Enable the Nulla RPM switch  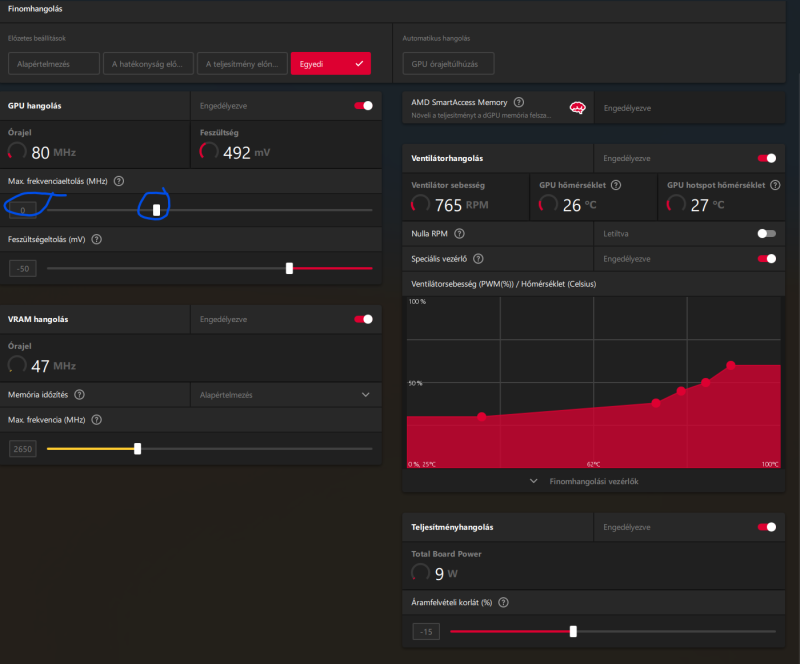coord(767,233)
